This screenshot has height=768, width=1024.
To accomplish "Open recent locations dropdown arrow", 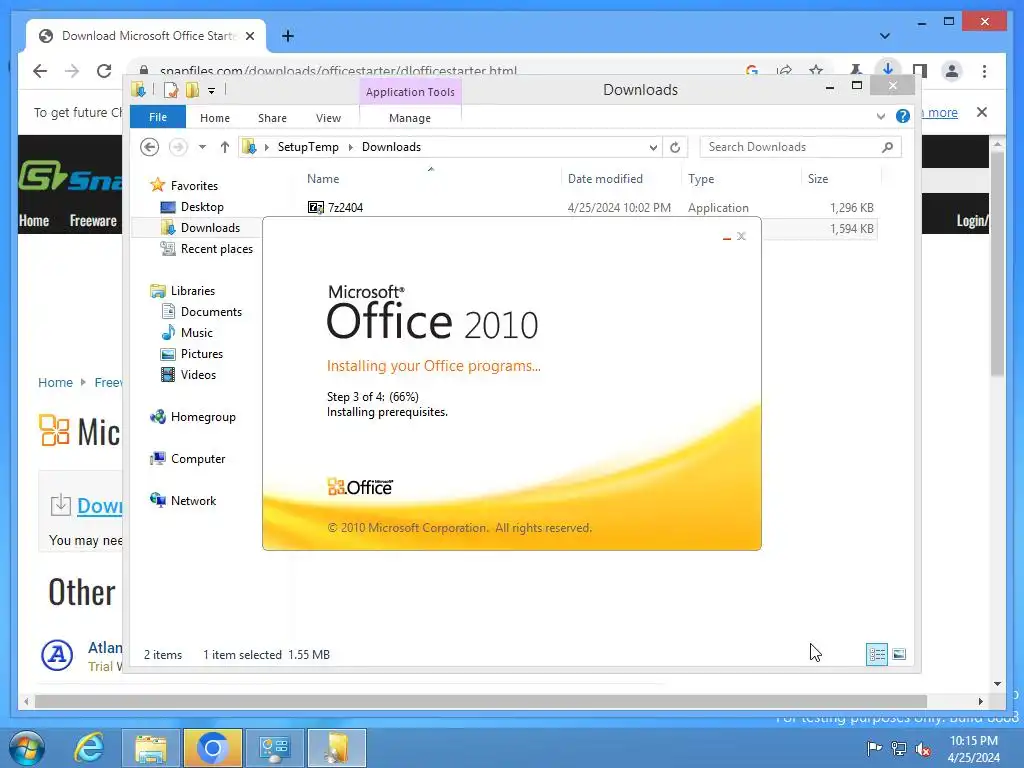I will click(202, 147).
